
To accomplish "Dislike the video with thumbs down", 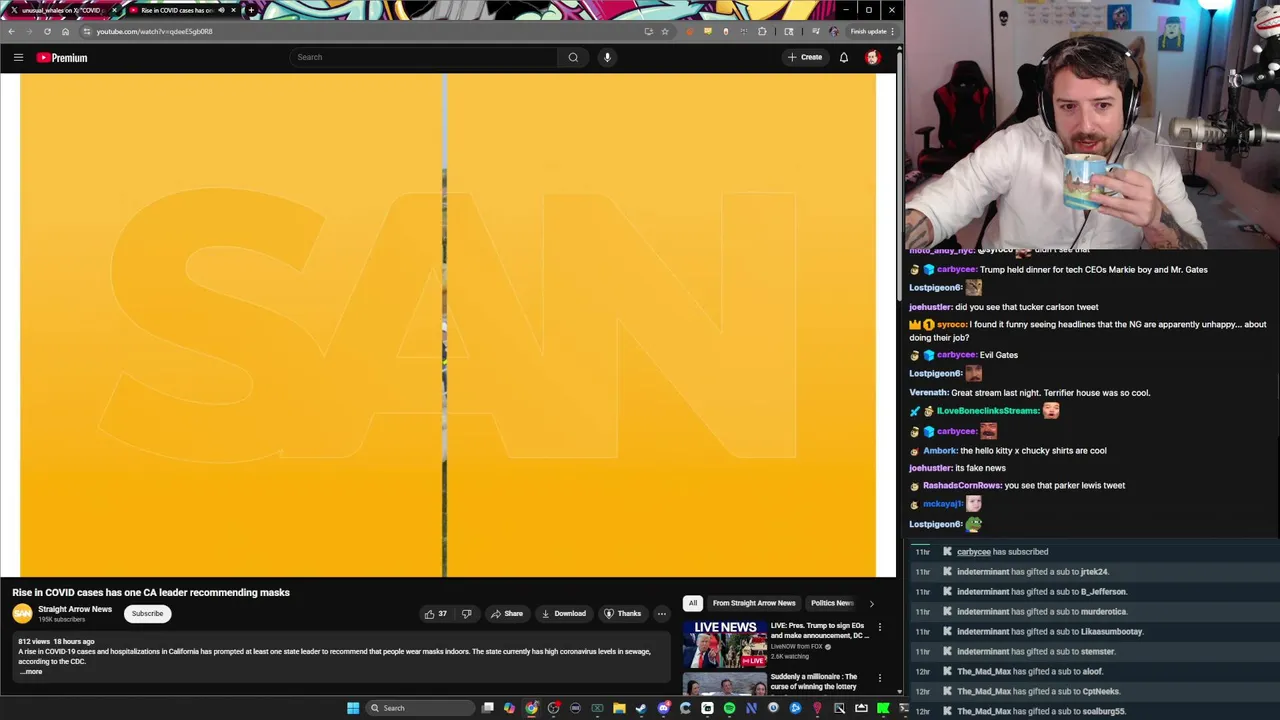I will coord(466,613).
